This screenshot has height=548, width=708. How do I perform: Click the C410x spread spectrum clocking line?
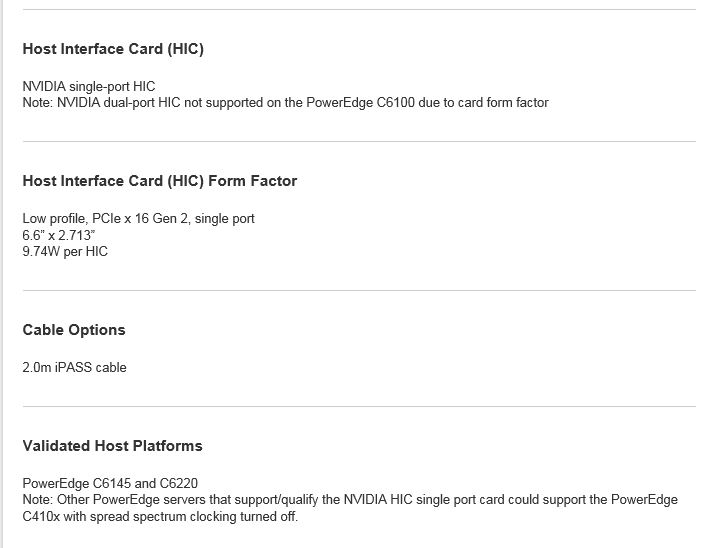click(160, 516)
